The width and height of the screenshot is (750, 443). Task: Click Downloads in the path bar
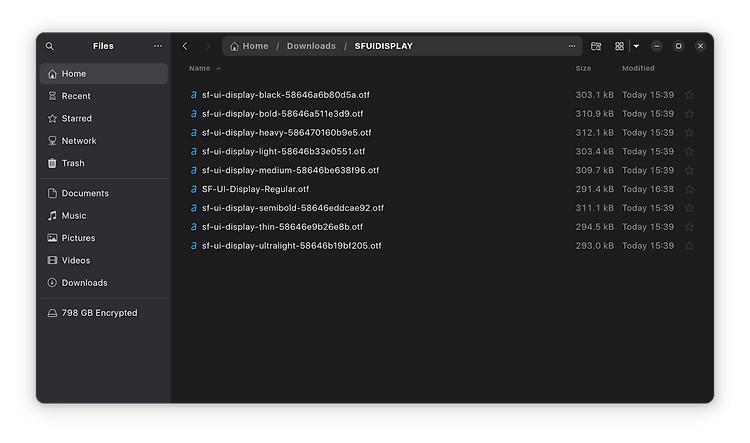coord(311,46)
